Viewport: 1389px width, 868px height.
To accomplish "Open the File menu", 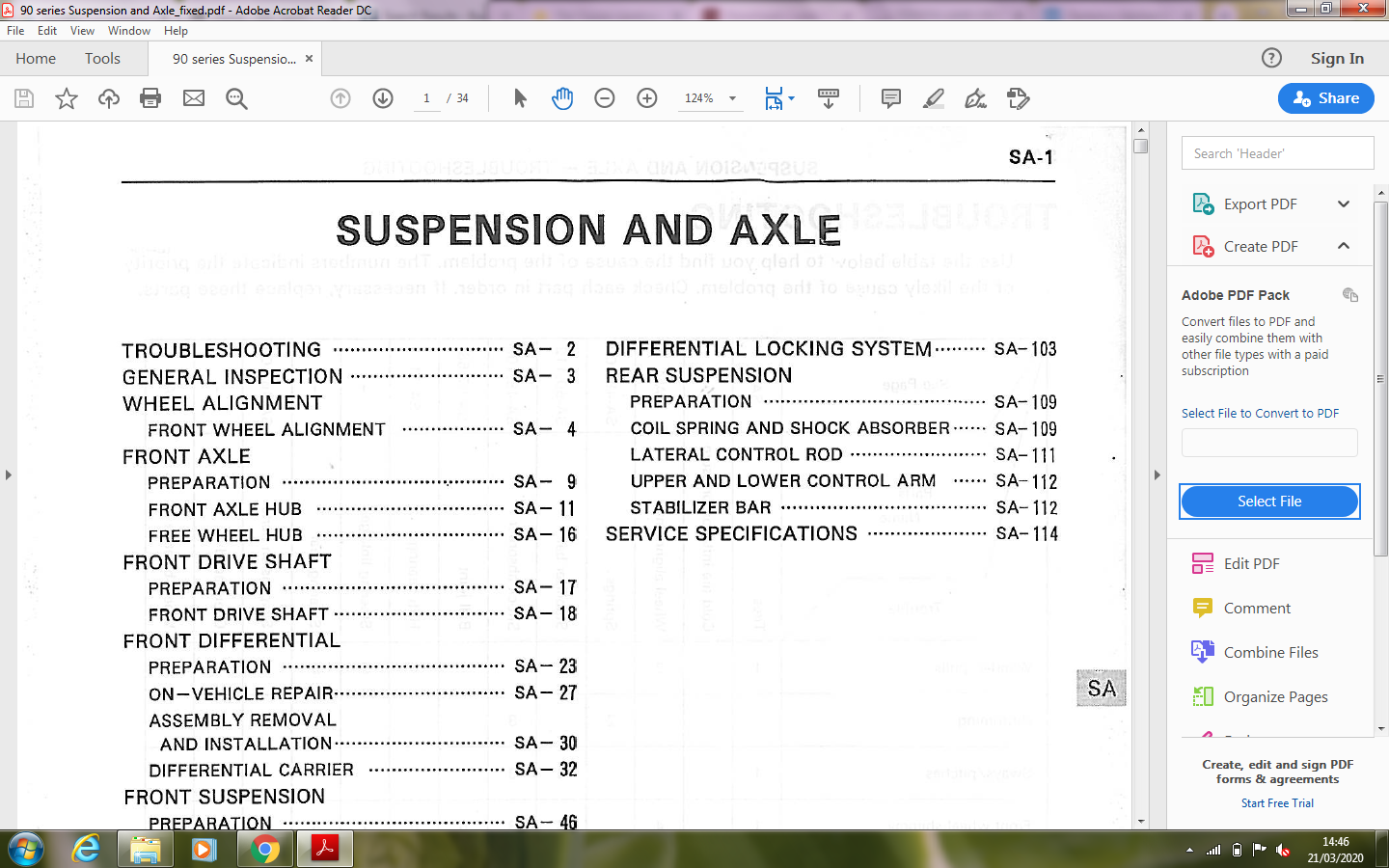I will click(15, 31).
